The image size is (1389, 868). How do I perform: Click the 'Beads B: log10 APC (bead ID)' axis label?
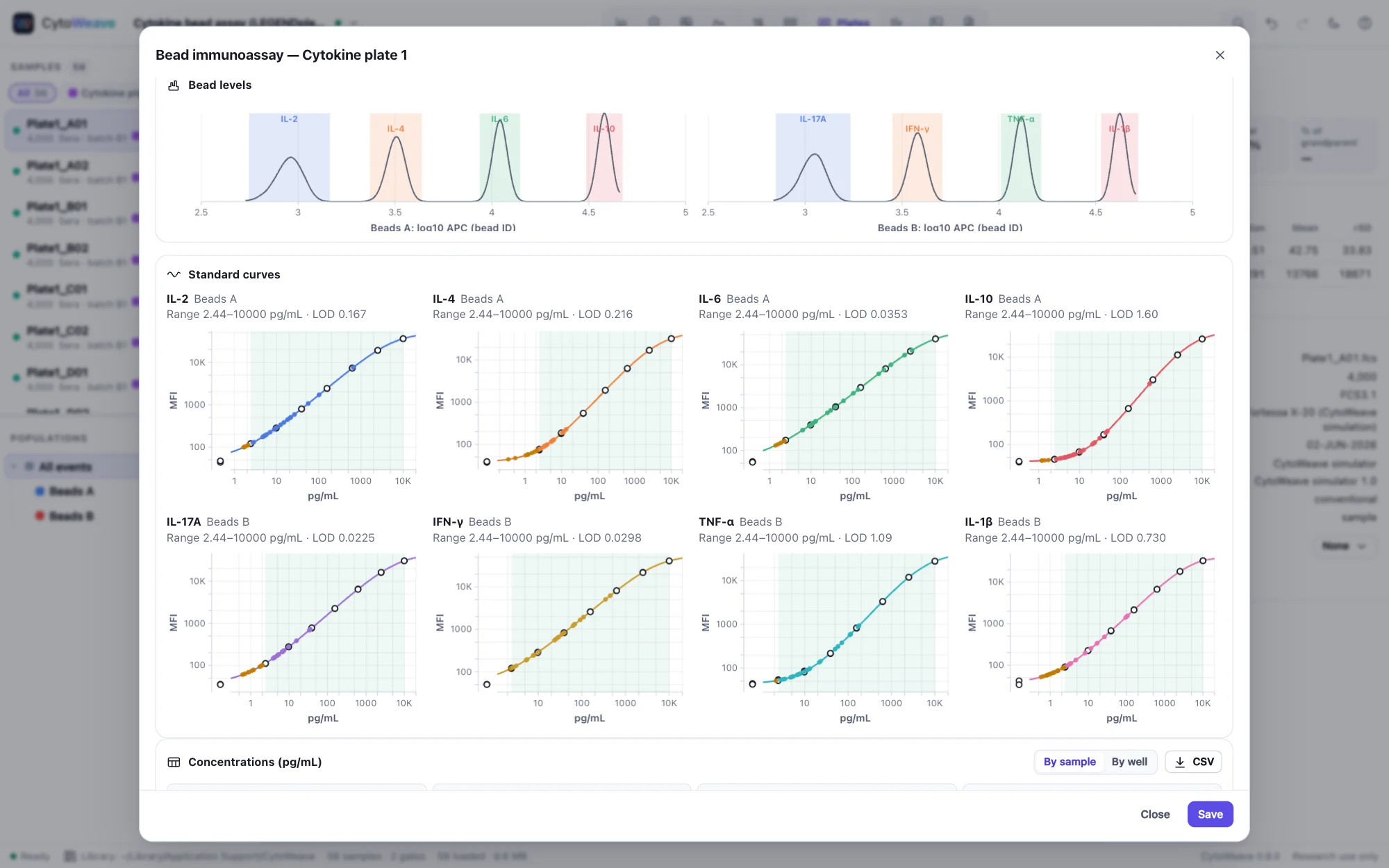950,228
